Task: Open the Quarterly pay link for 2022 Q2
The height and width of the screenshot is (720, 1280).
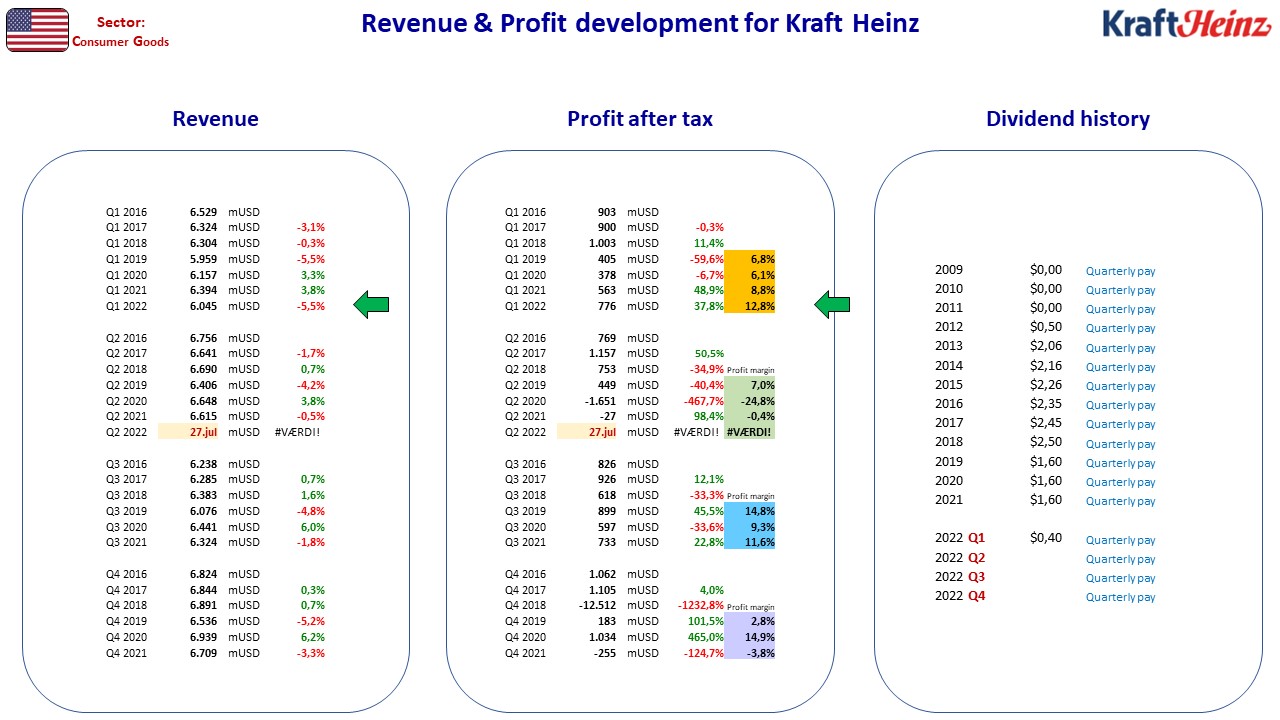Action: (1120, 559)
